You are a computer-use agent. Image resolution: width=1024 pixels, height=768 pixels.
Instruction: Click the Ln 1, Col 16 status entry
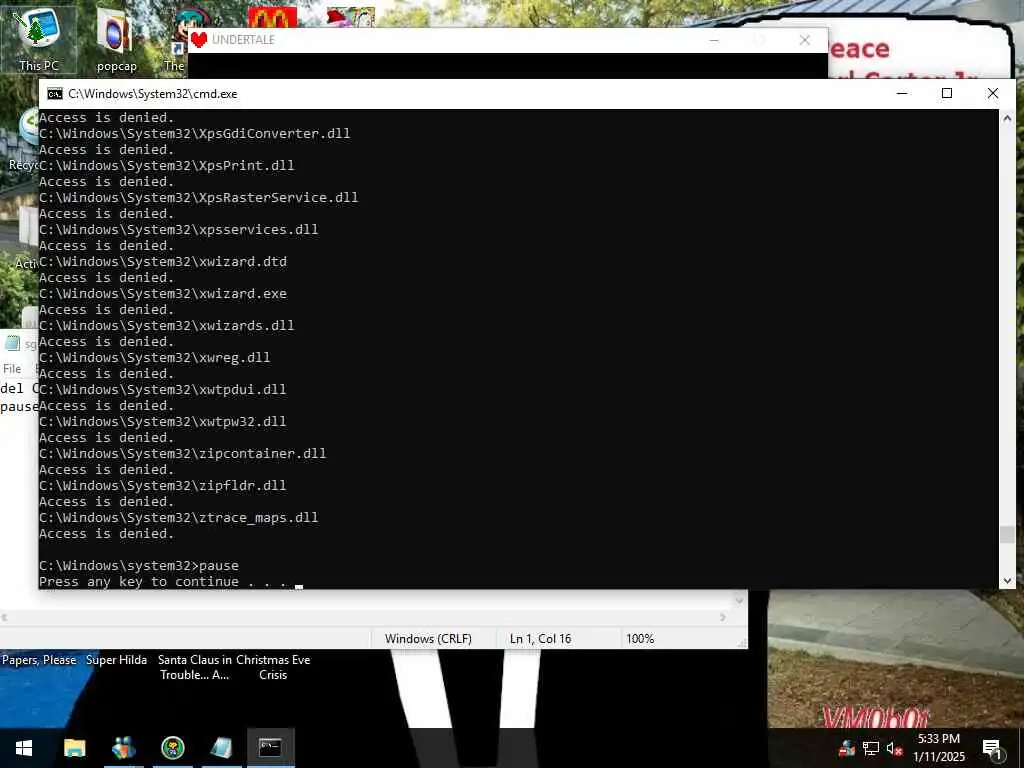tap(540, 639)
